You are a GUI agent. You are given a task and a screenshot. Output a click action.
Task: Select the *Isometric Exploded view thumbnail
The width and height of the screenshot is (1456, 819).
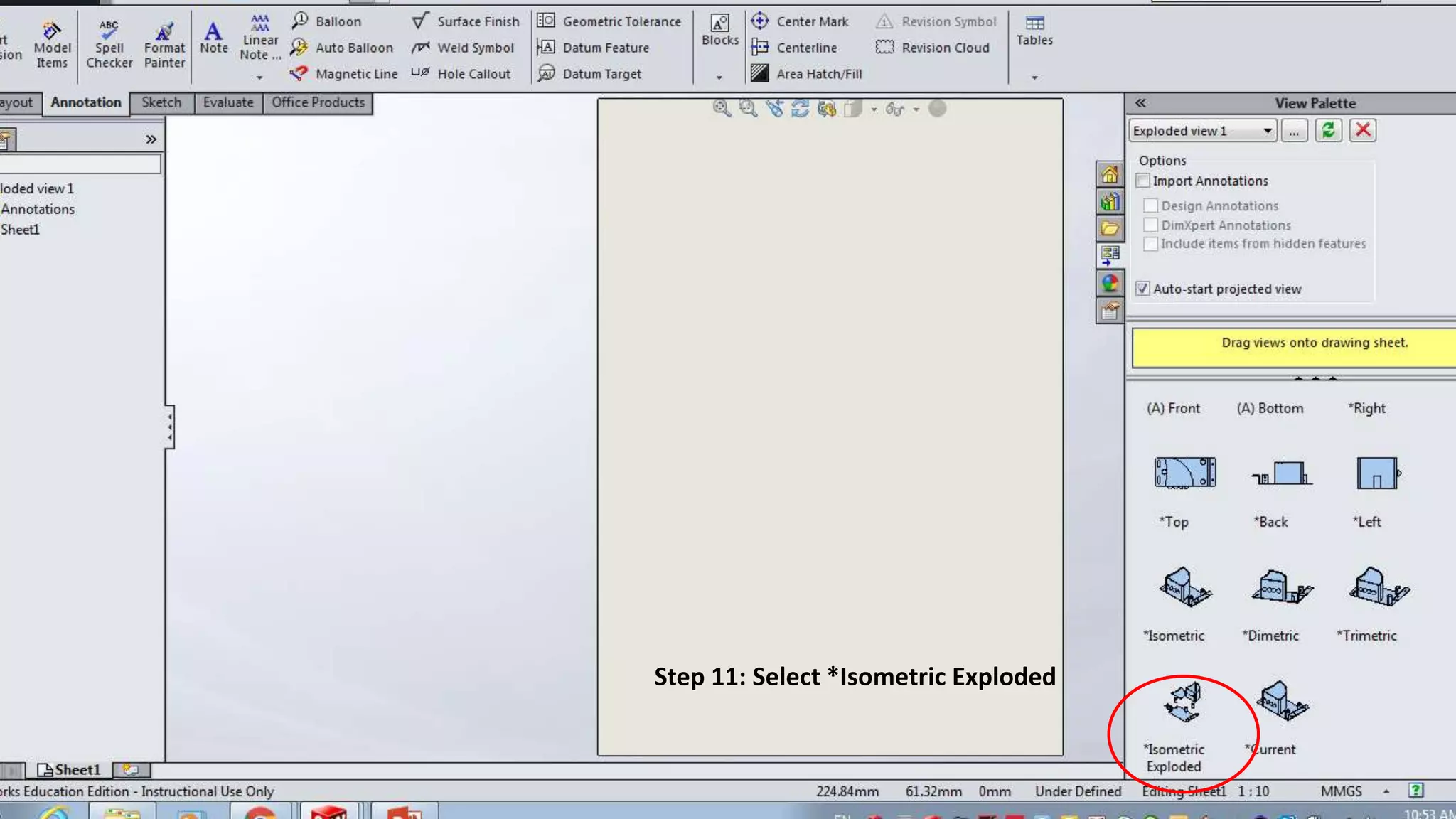pos(1183,702)
